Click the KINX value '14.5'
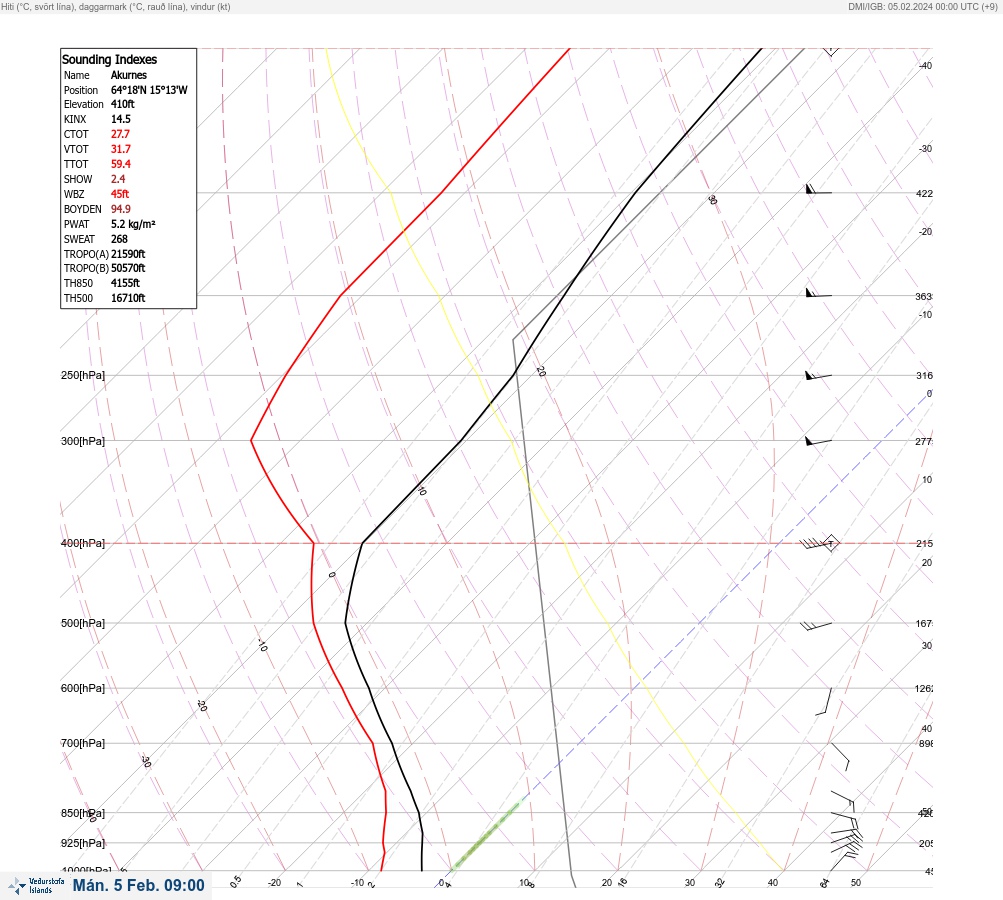This screenshot has height=900, width=1003. (x=120, y=119)
